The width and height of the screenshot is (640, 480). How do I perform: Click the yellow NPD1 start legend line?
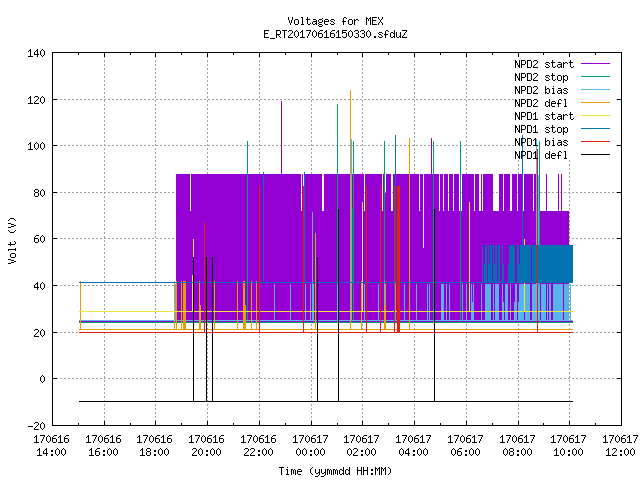(596, 116)
